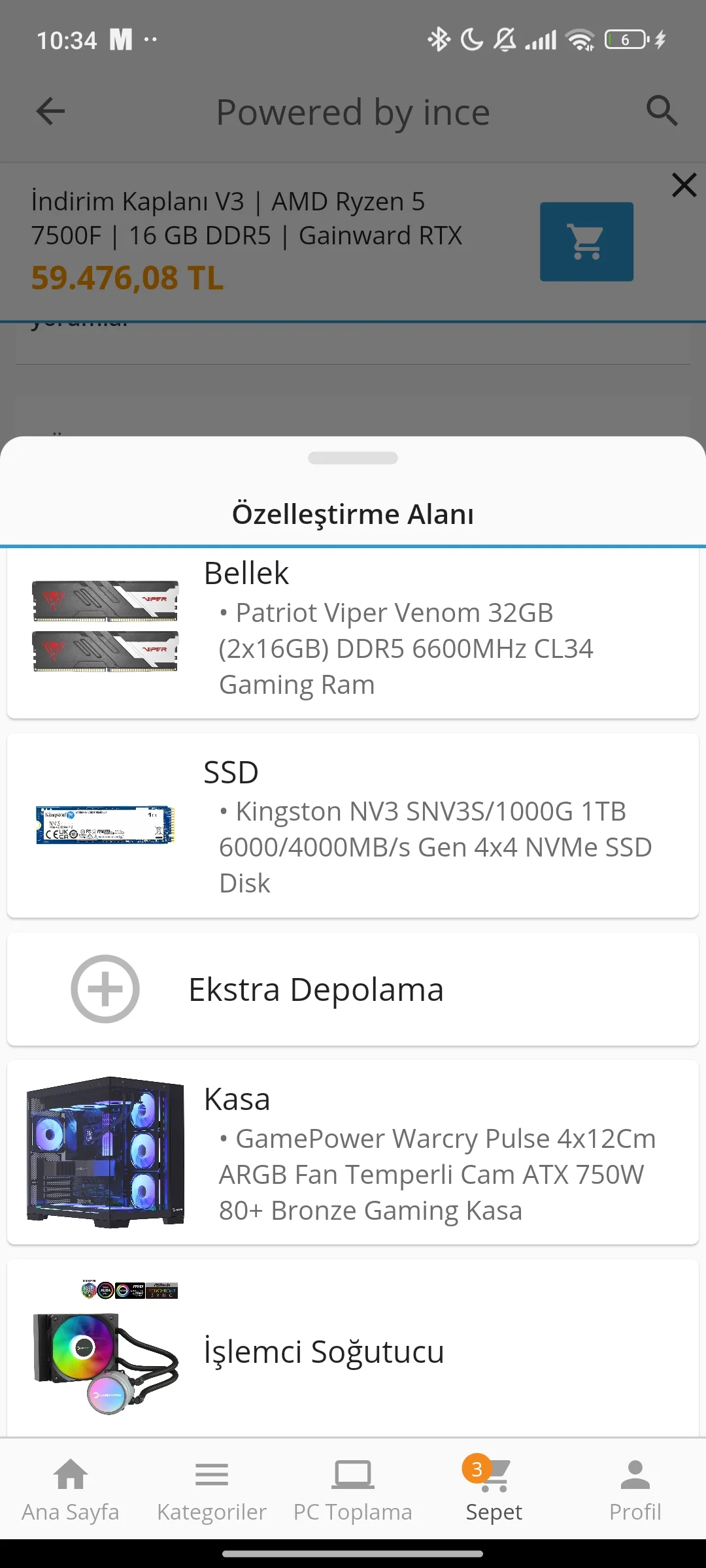Tap the plus icon for Ekstra Depolama
Image resolution: width=706 pixels, height=1568 pixels.
point(105,989)
